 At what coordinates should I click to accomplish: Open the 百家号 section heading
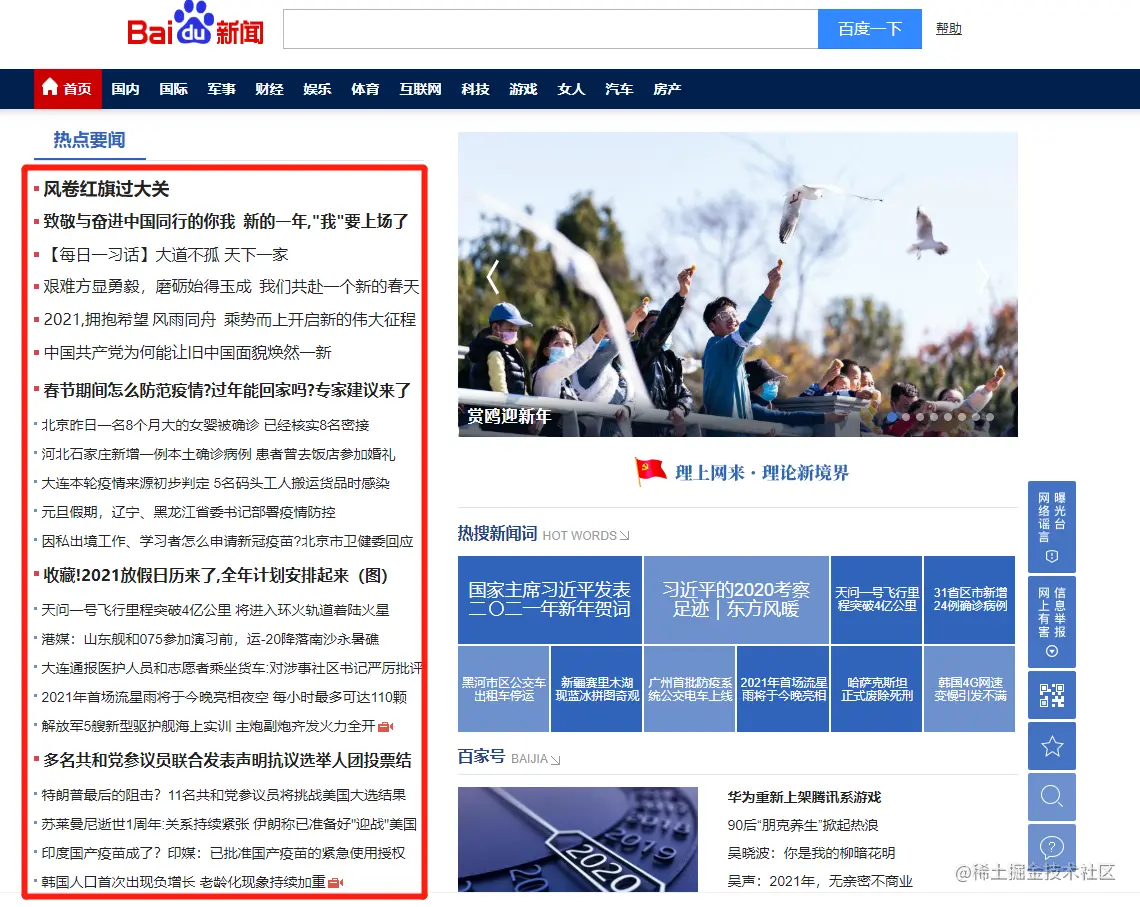pyautogui.click(x=481, y=757)
